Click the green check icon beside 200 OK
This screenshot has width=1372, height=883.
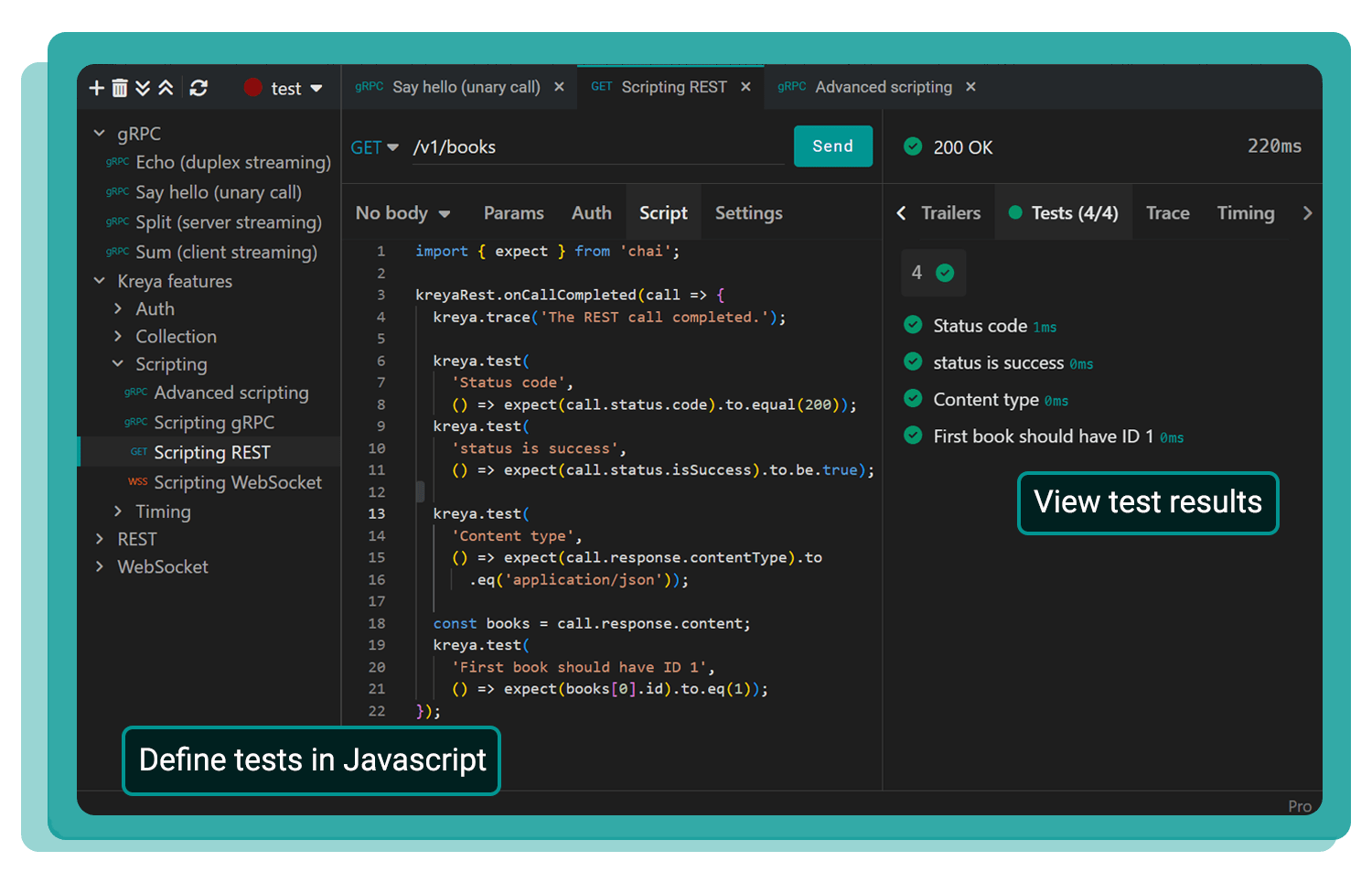913,146
